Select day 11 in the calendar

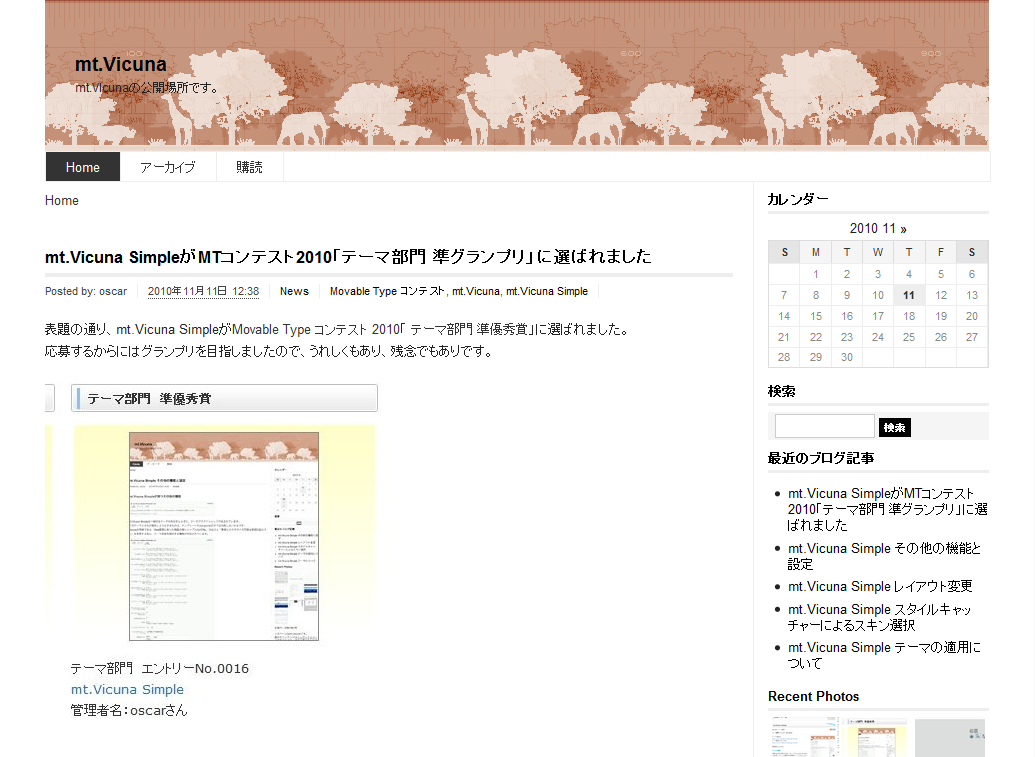click(909, 295)
